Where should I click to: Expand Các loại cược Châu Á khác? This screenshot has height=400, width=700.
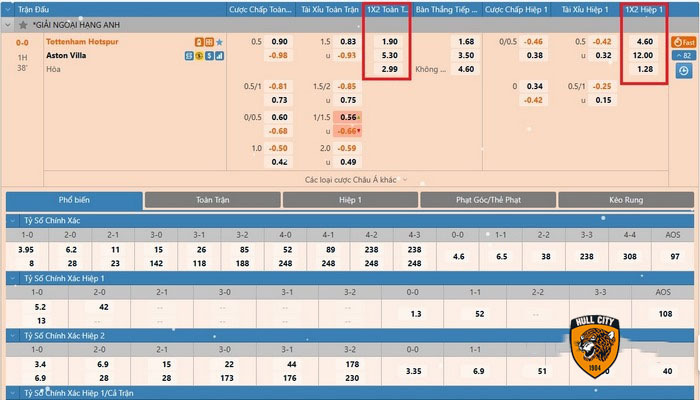pyautogui.click(x=350, y=180)
